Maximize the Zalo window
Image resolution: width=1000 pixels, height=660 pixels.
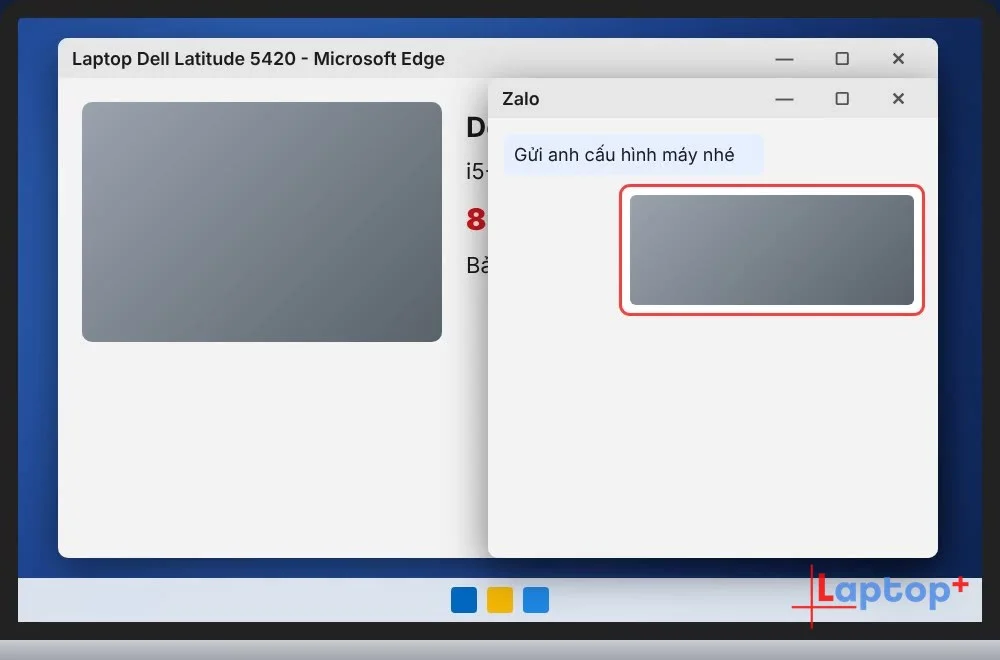[842, 99]
